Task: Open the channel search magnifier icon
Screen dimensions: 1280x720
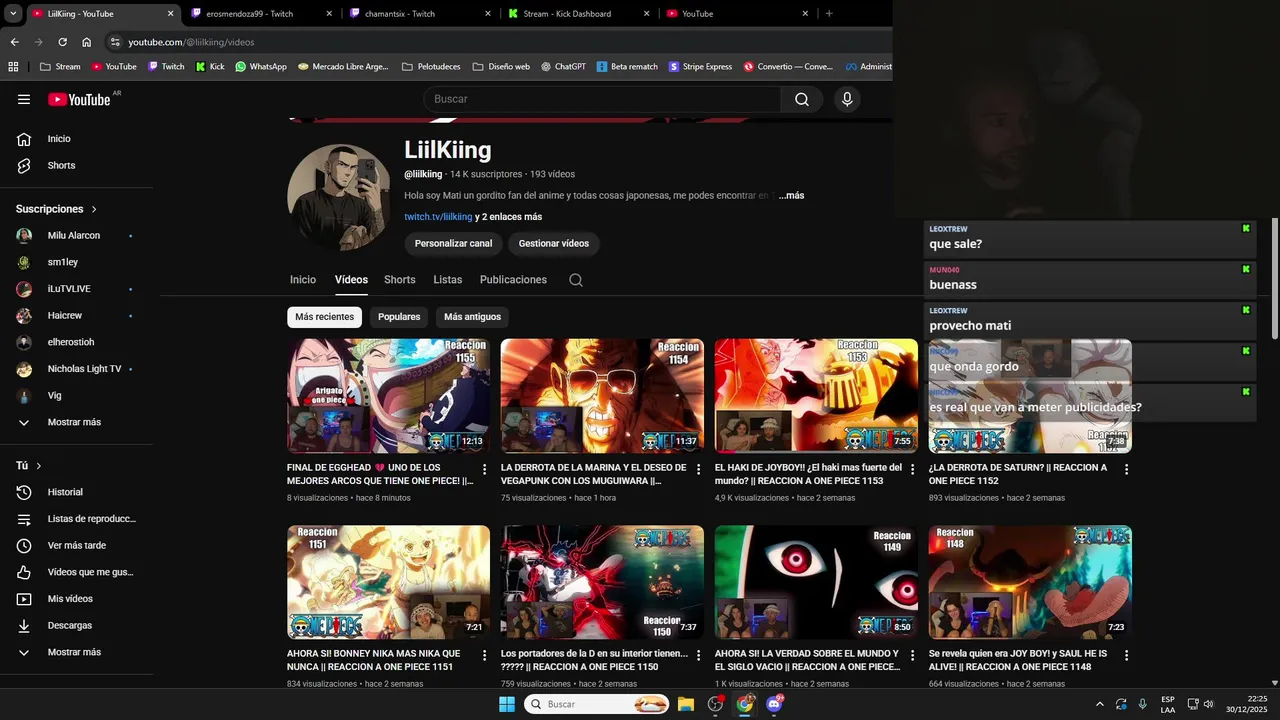Action: pos(576,280)
